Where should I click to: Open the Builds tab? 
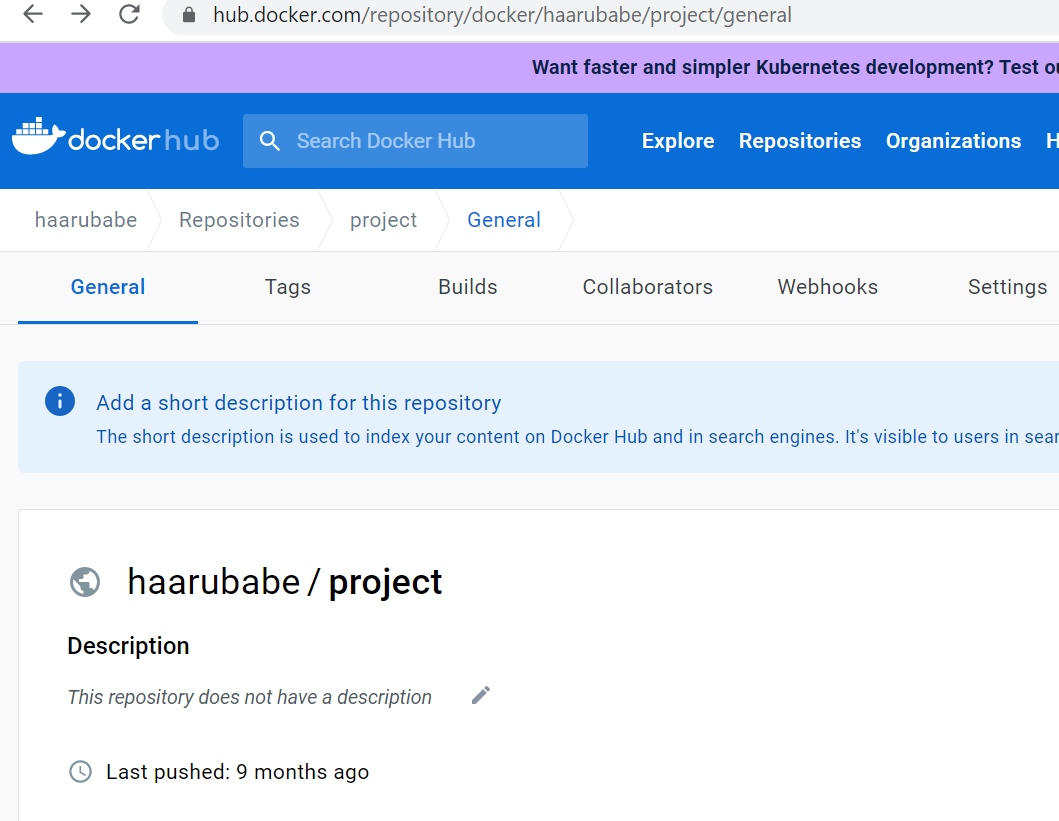[x=467, y=287]
